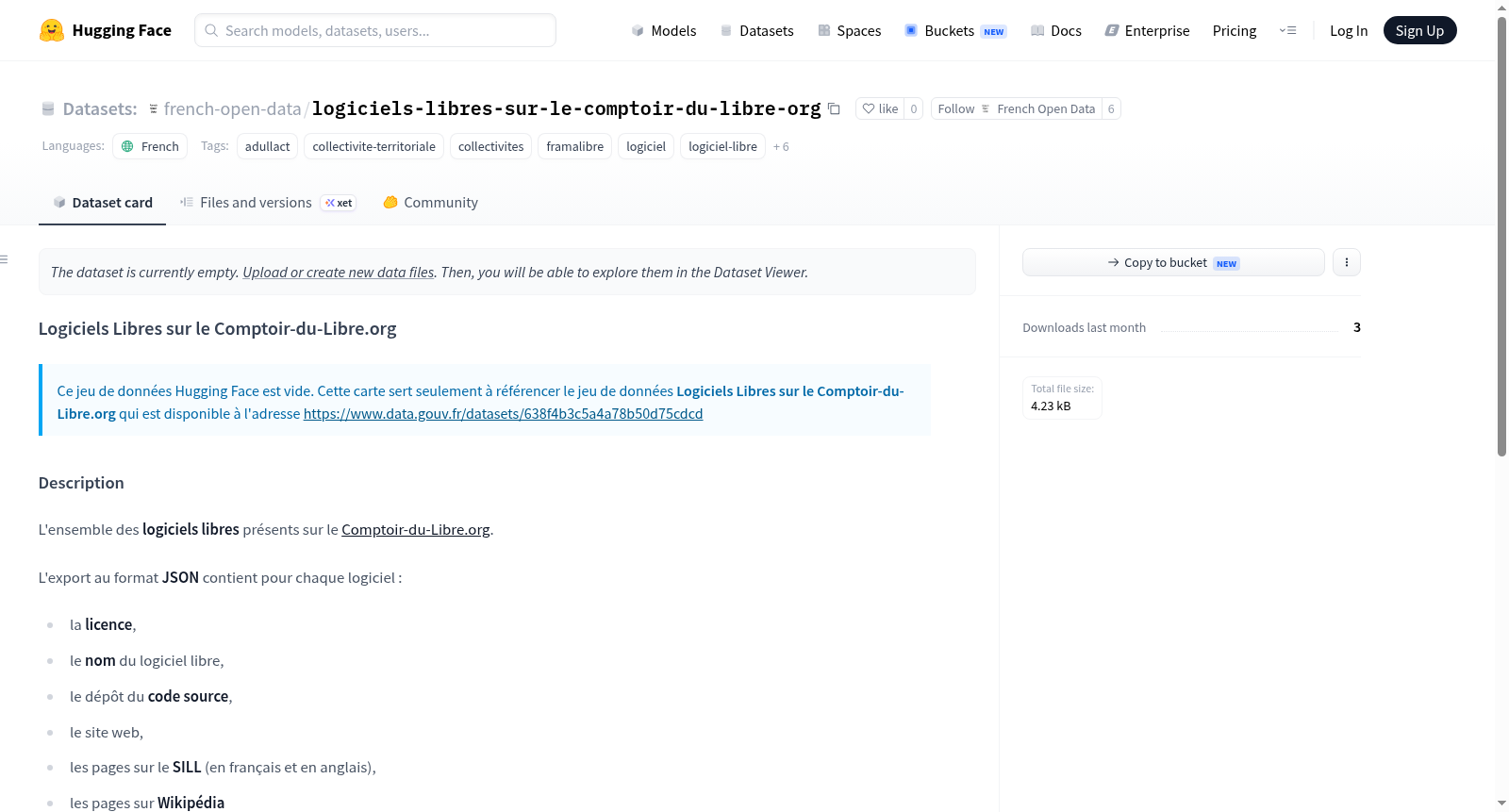The height and width of the screenshot is (812, 1509).
Task: Open the Comptoir-du-Libre.org link in the description
Action: tap(415, 530)
